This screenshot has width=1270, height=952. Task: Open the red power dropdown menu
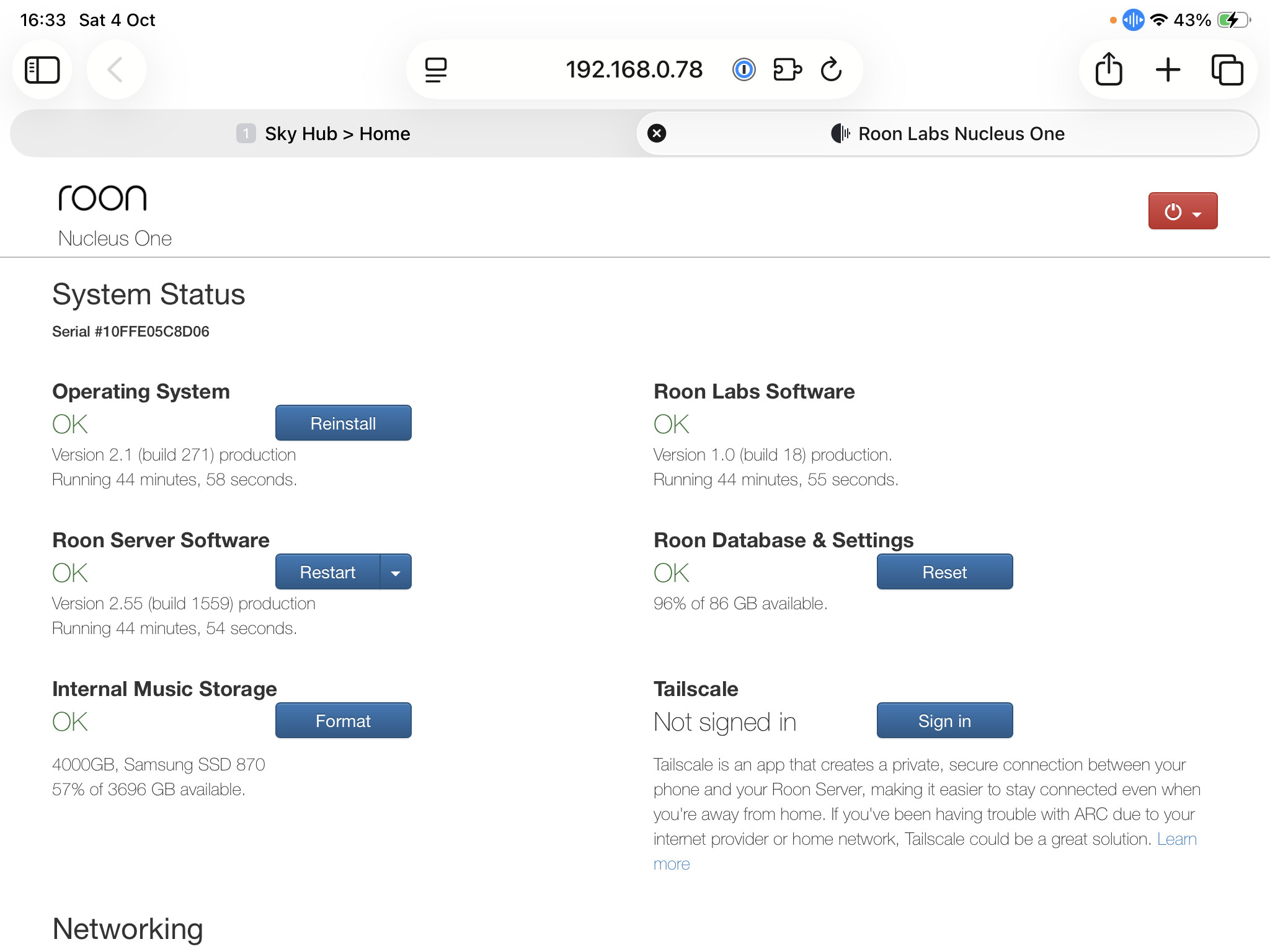coord(1183,211)
